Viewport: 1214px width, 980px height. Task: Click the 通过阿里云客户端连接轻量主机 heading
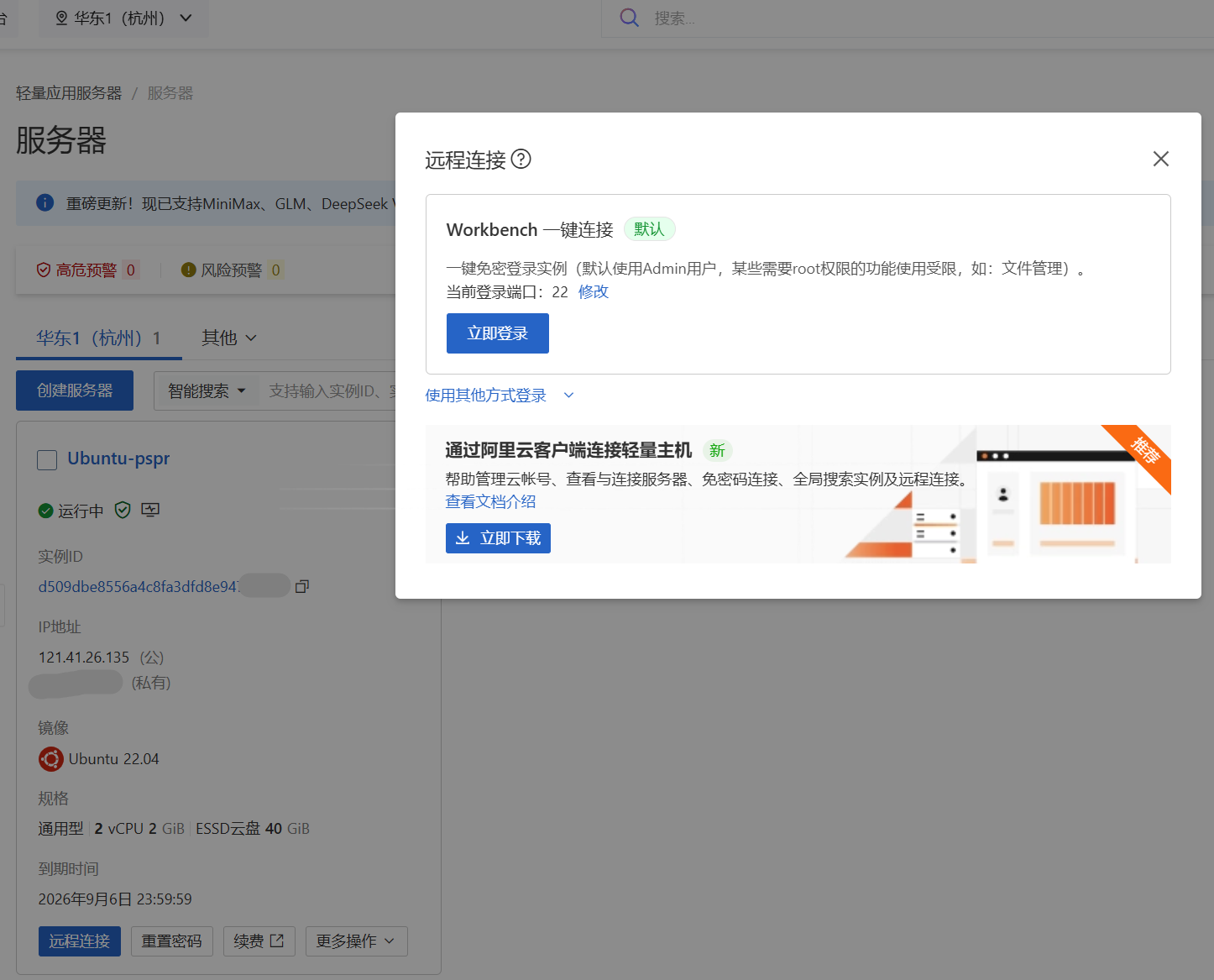[568, 450]
